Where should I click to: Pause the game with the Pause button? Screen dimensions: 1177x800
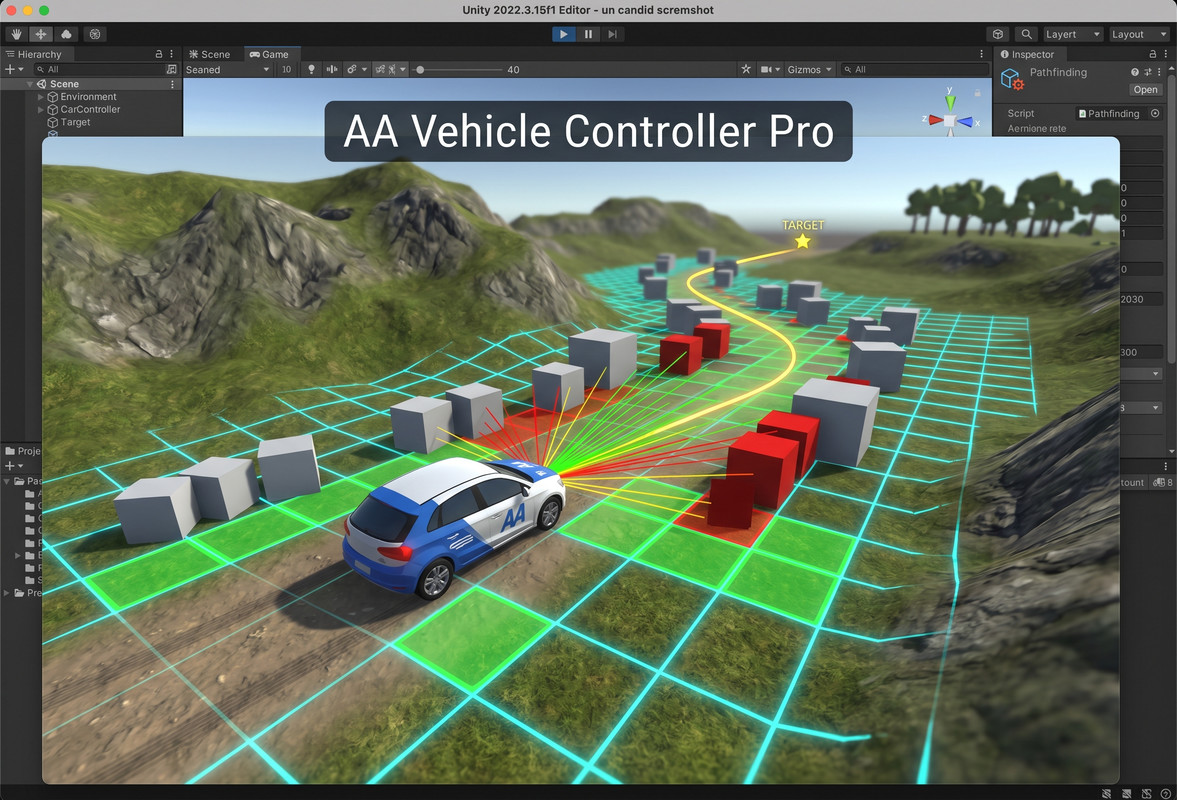[x=588, y=34]
